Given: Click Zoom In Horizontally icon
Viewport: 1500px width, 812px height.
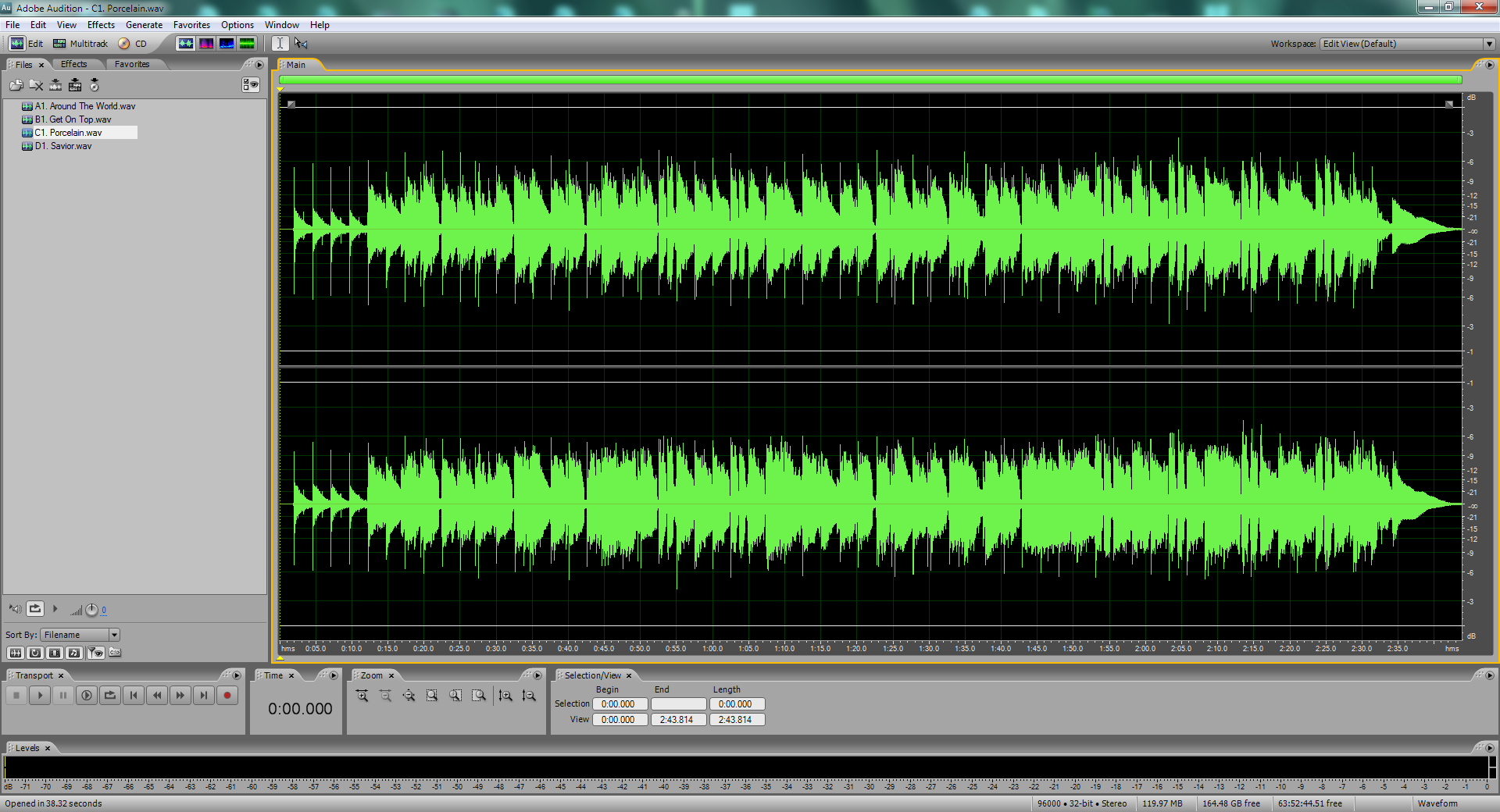Looking at the screenshot, I should click(362, 696).
